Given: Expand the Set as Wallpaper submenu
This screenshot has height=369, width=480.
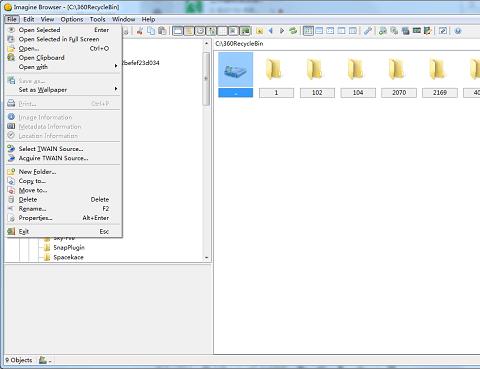Looking at the screenshot, I should tap(63, 90).
